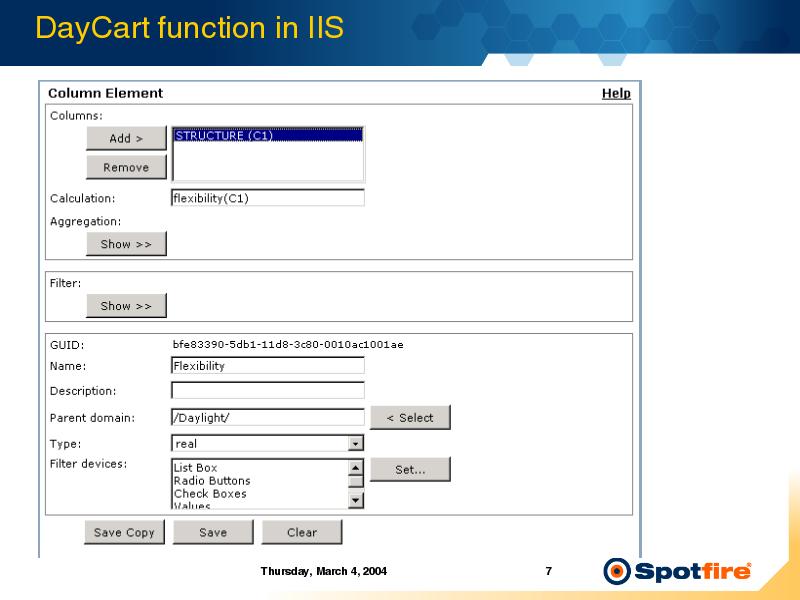
Task: Click the < Select parent domain button
Action: pos(410,417)
